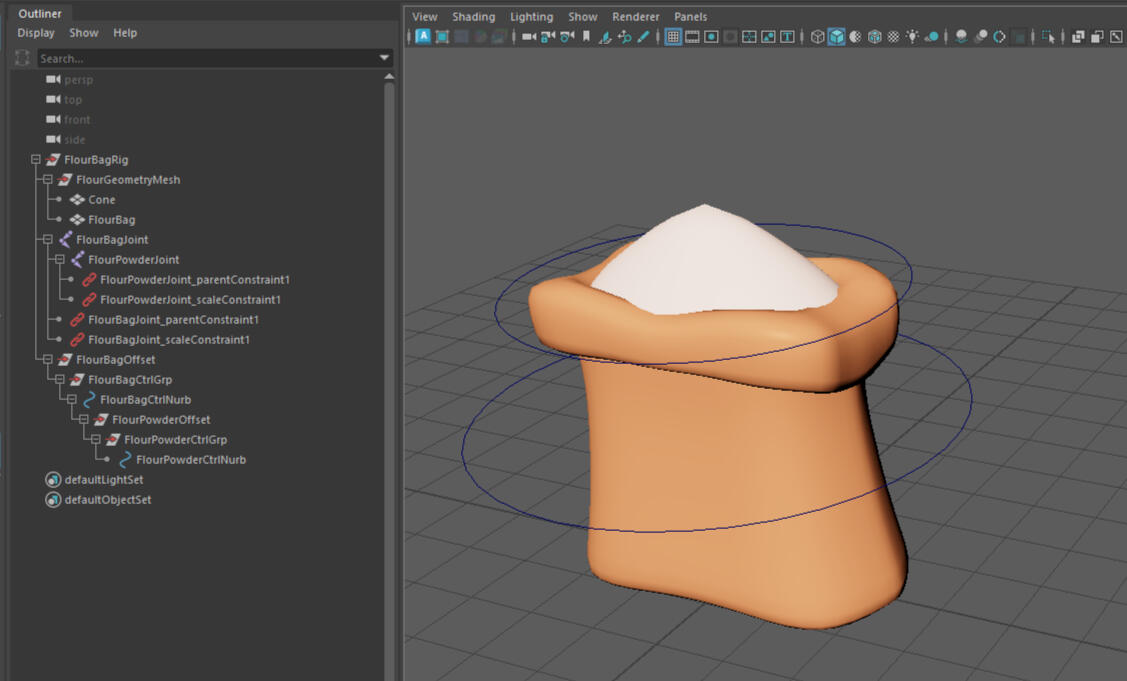Collapse the FlourGeometryMesh group
The image size is (1127, 681).
[47, 180]
